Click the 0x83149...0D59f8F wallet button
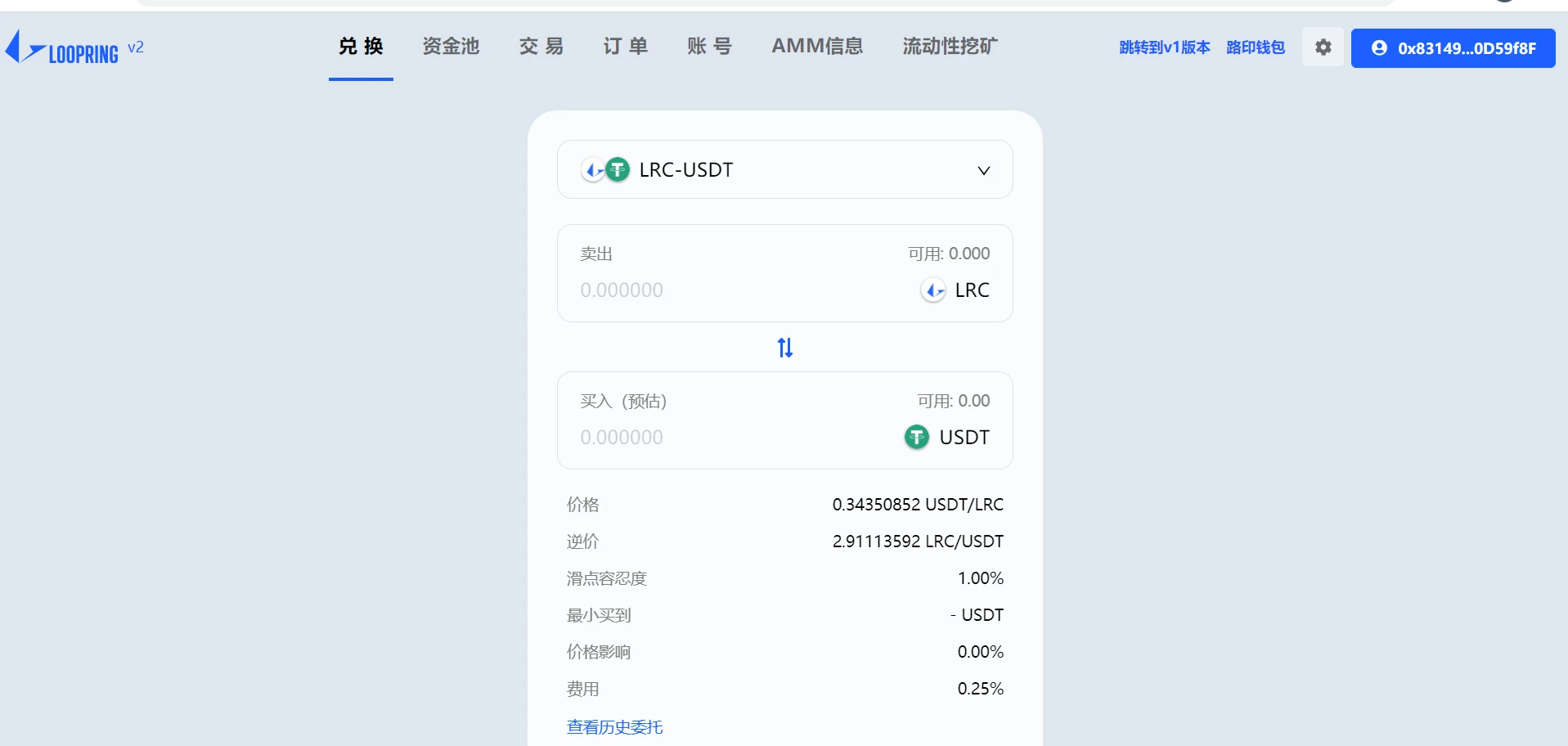Screen dimensions: 1568x746 1453,47
